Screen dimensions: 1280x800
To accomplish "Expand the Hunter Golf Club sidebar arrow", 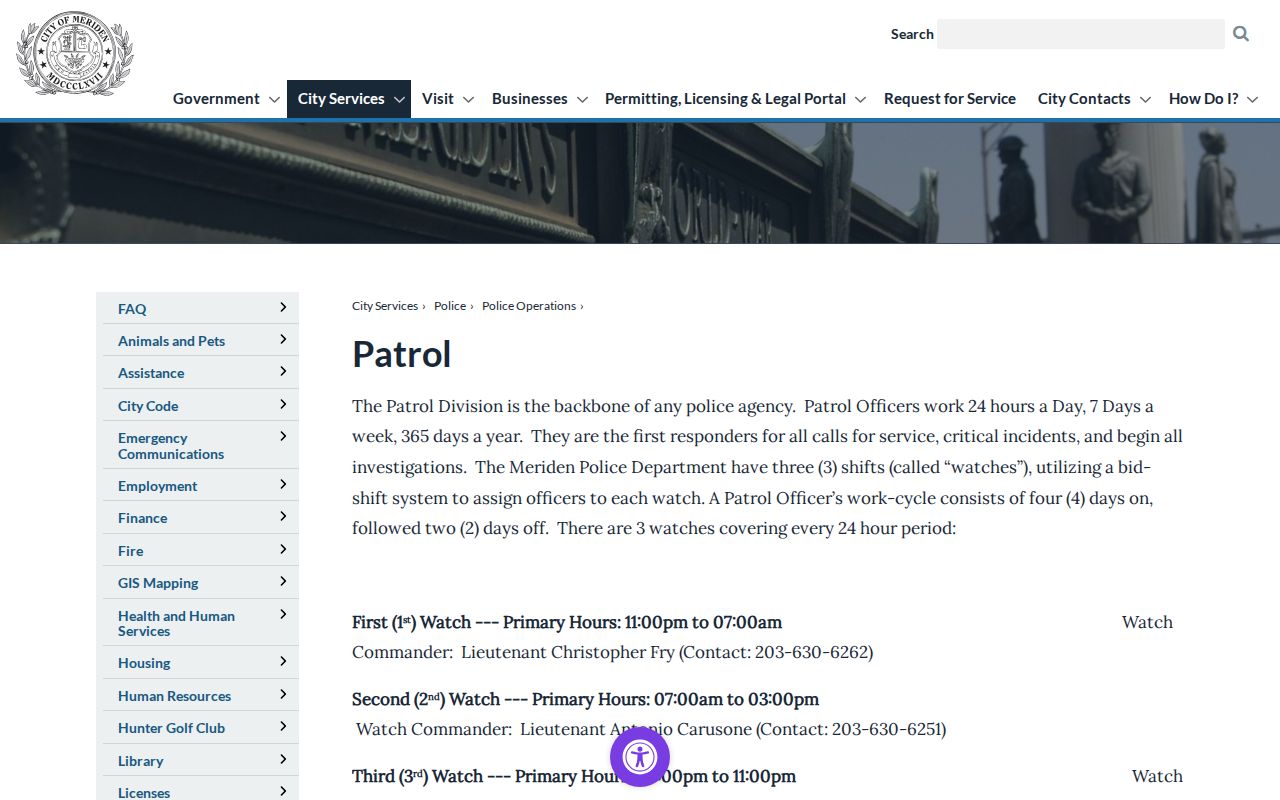I will point(283,726).
